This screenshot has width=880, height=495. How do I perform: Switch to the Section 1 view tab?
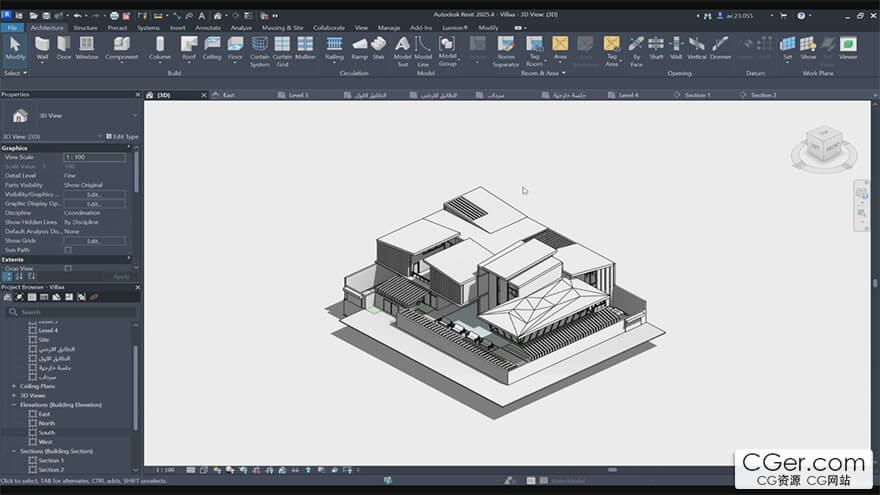tap(697, 95)
